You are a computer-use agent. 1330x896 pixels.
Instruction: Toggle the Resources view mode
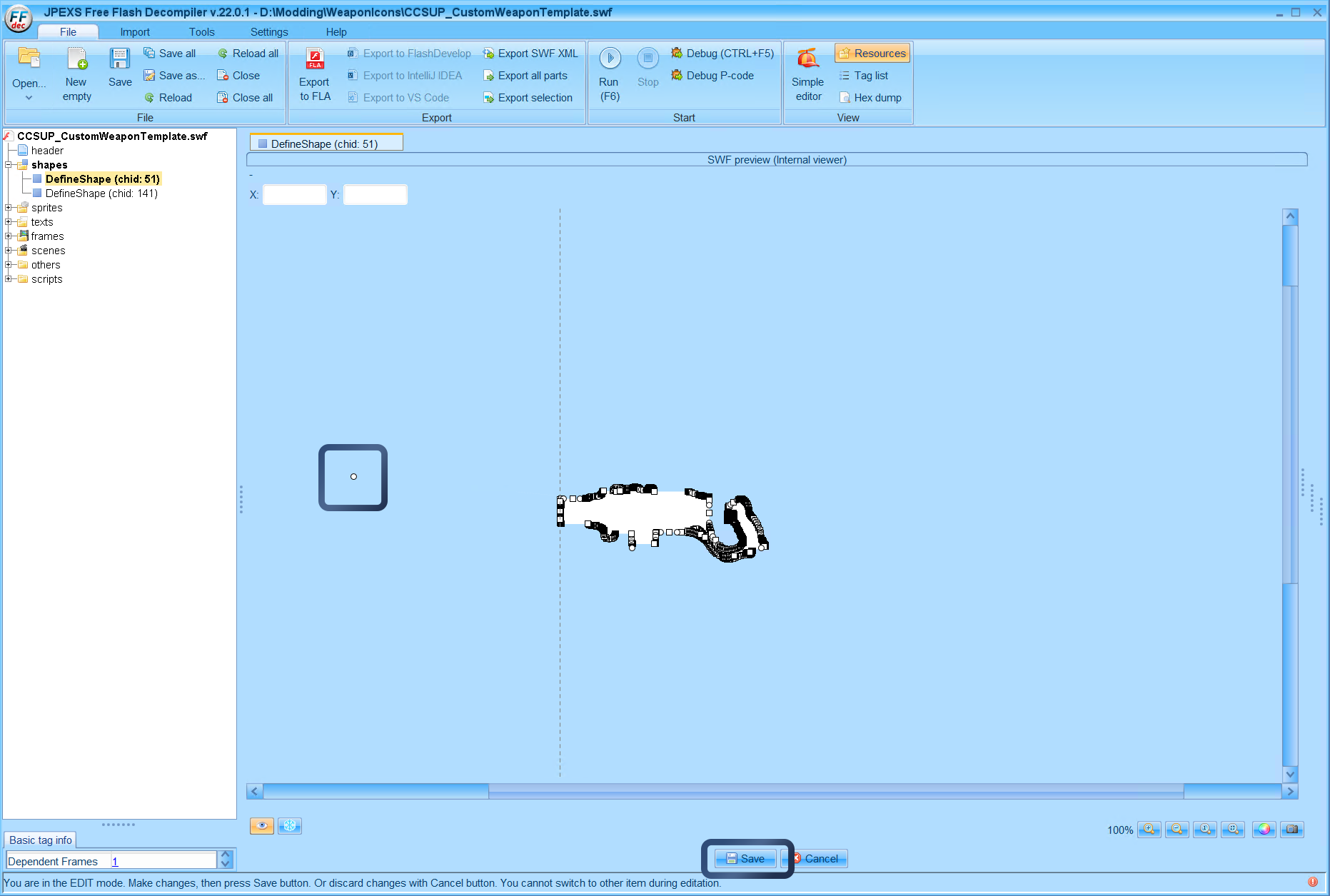tap(872, 53)
